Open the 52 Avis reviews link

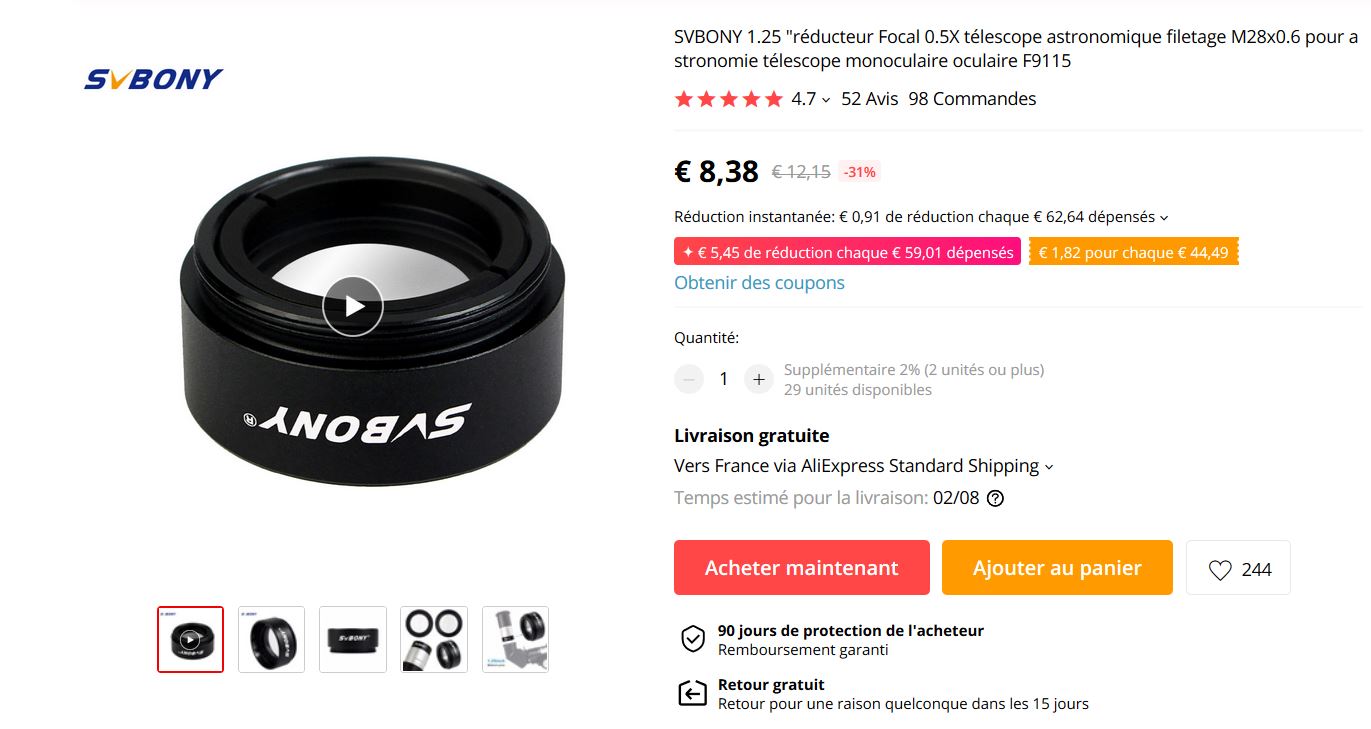point(870,99)
